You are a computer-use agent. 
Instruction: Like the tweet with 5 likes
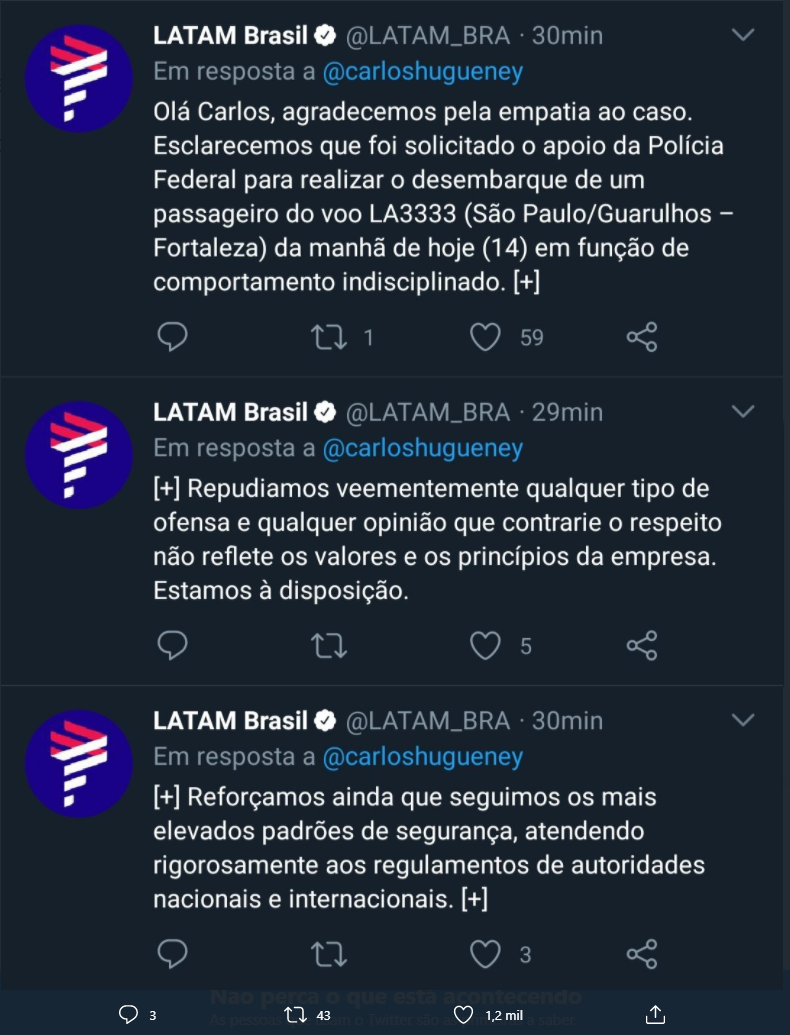[x=485, y=646]
